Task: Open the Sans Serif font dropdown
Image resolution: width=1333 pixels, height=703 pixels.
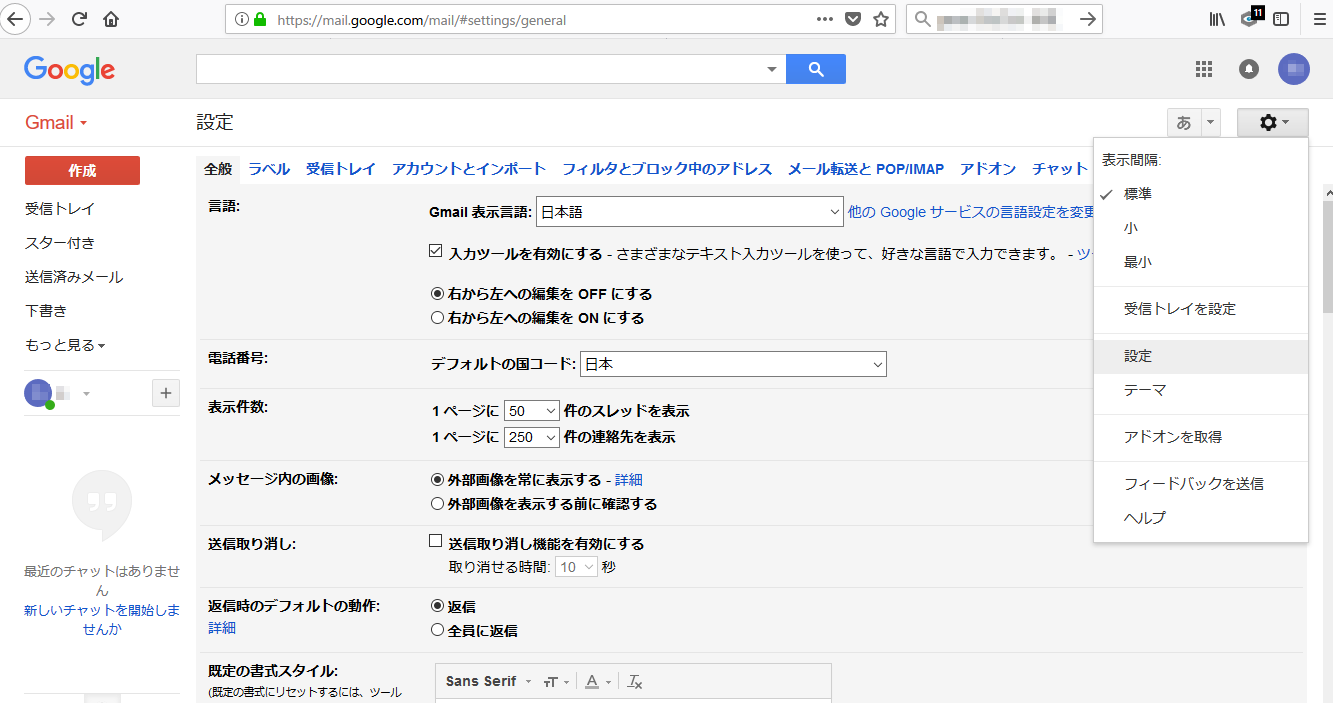Action: click(x=488, y=681)
